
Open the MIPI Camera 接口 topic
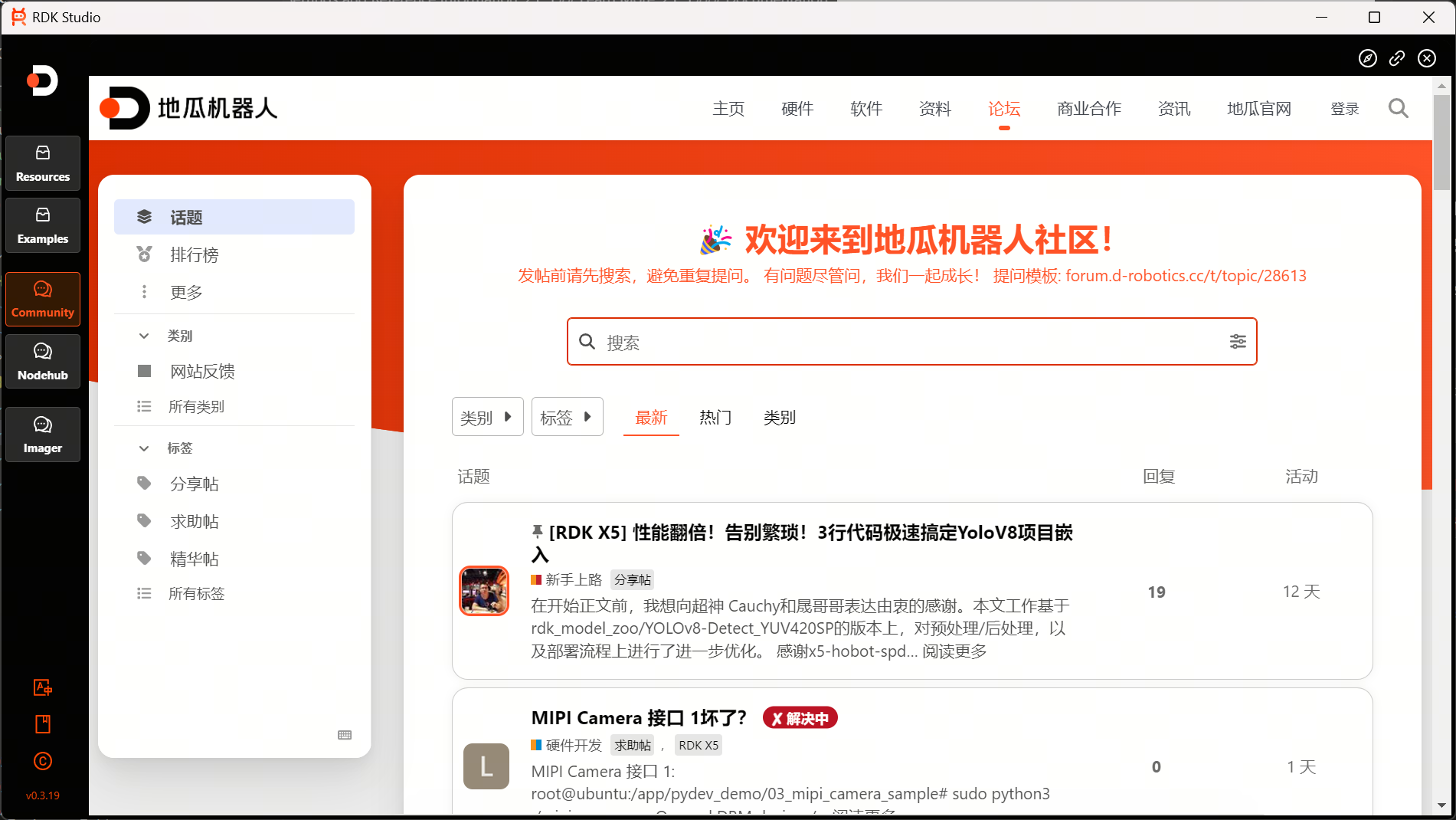pyautogui.click(x=638, y=718)
